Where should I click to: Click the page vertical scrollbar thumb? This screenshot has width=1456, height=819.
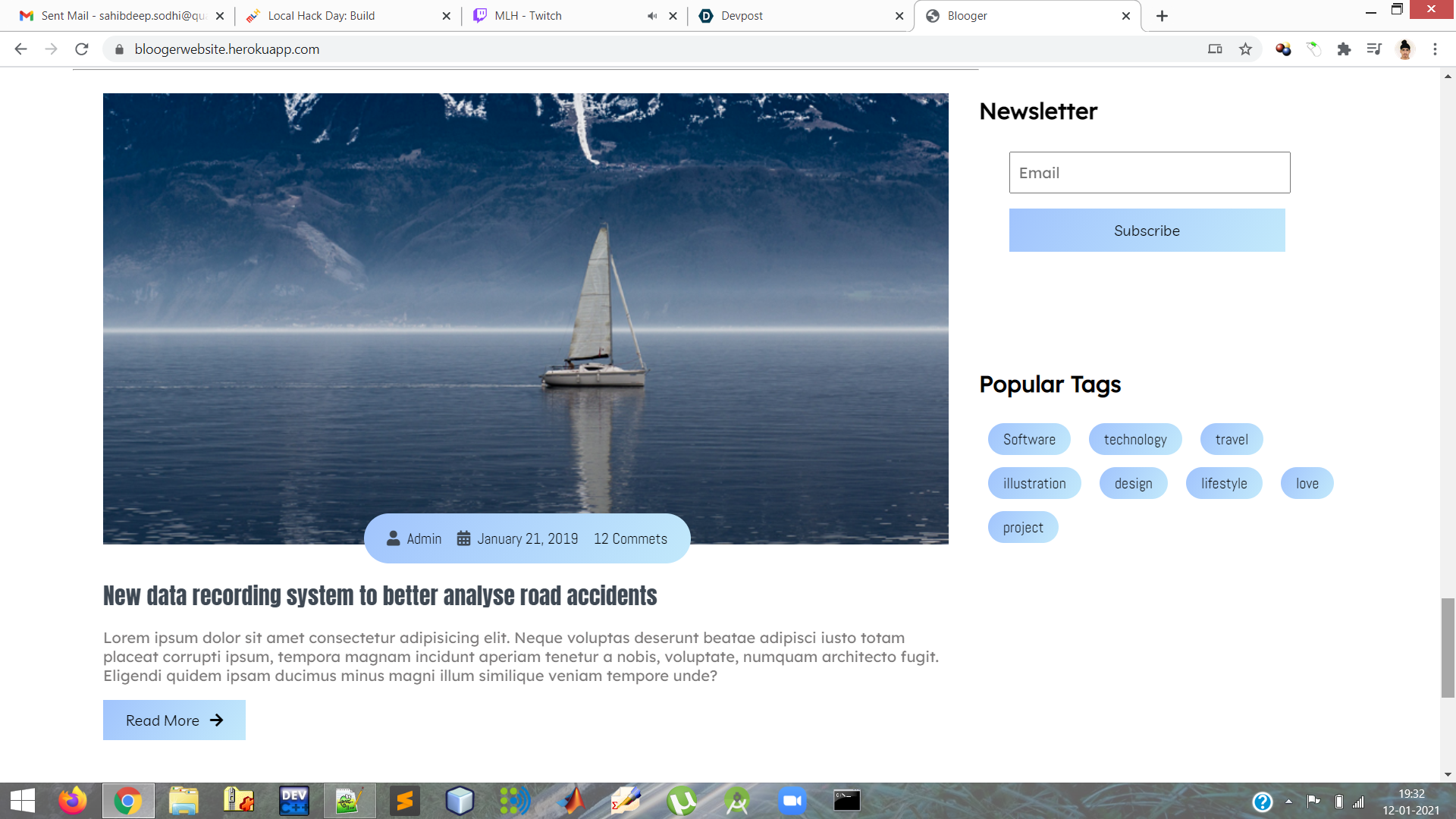(1448, 647)
